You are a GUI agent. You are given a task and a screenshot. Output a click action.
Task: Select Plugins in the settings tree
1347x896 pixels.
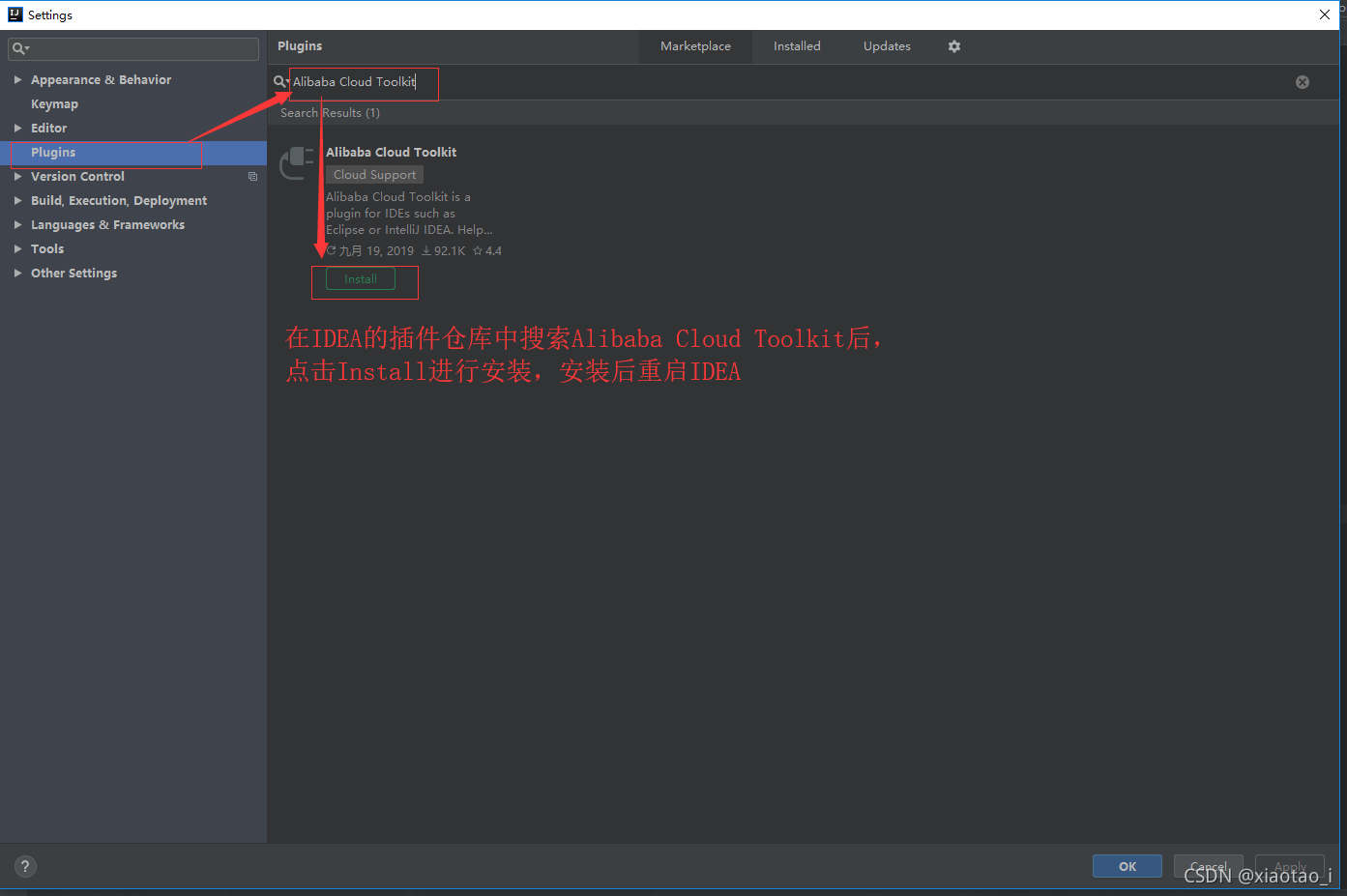click(x=133, y=153)
